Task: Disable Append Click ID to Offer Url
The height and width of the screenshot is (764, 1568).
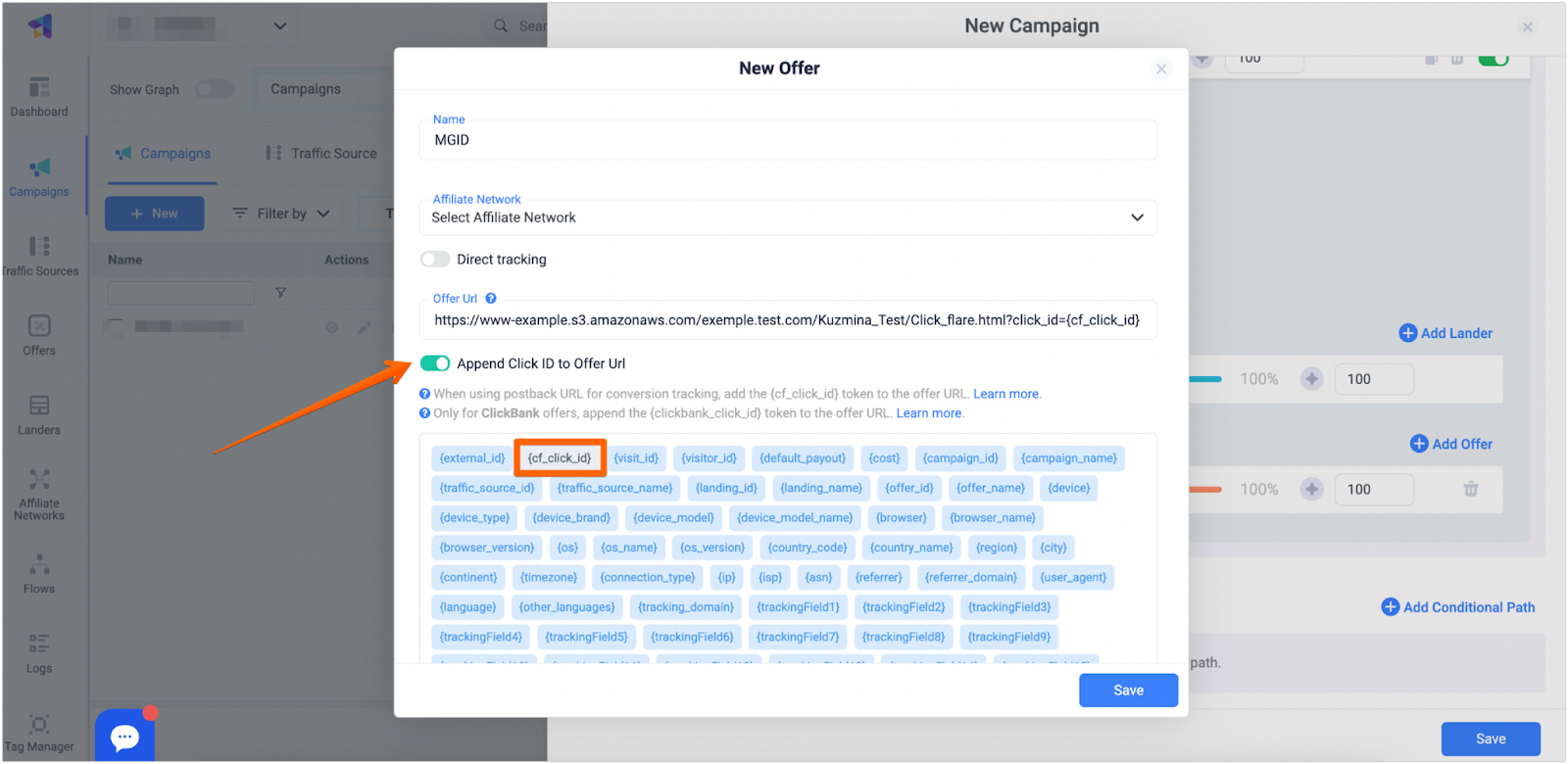Action: pos(435,363)
